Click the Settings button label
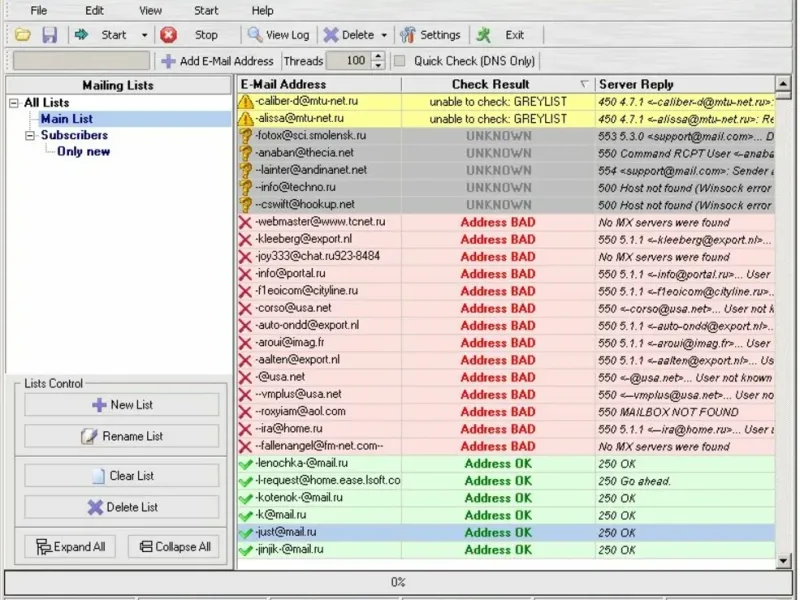Image resolution: width=800 pixels, height=600 pixels. (x=440, y=35)
